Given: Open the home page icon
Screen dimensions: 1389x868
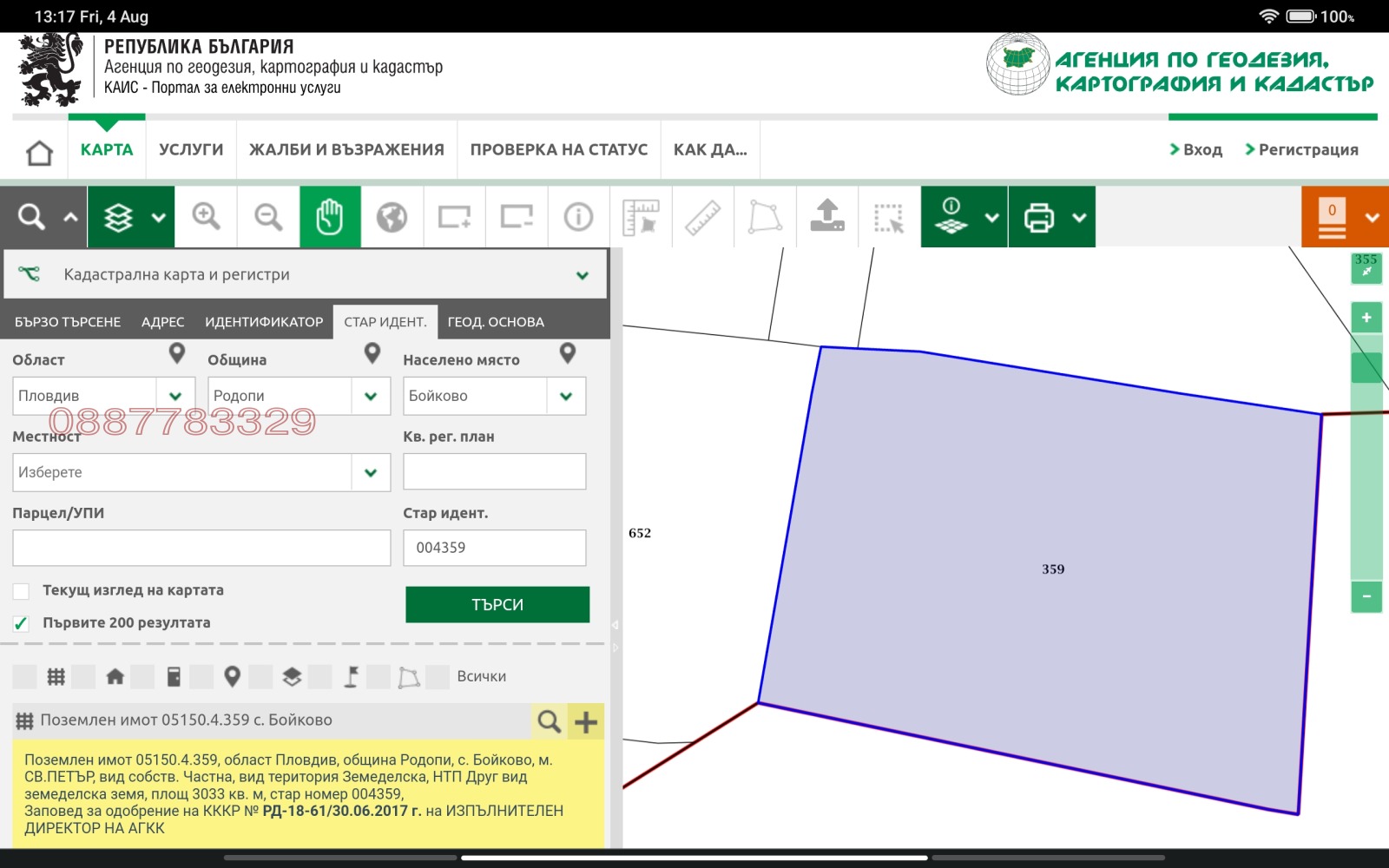Looking at the screenshot, I should coord(39,152).
